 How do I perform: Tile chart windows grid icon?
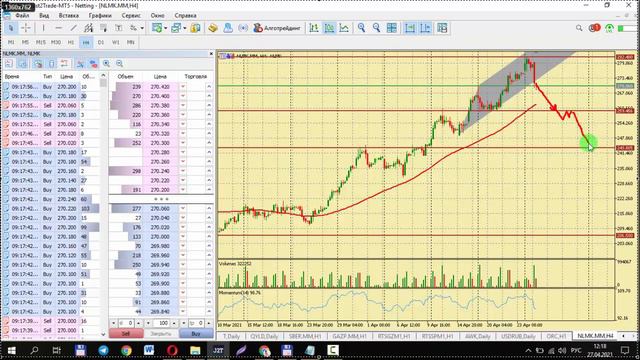[391, 28]
